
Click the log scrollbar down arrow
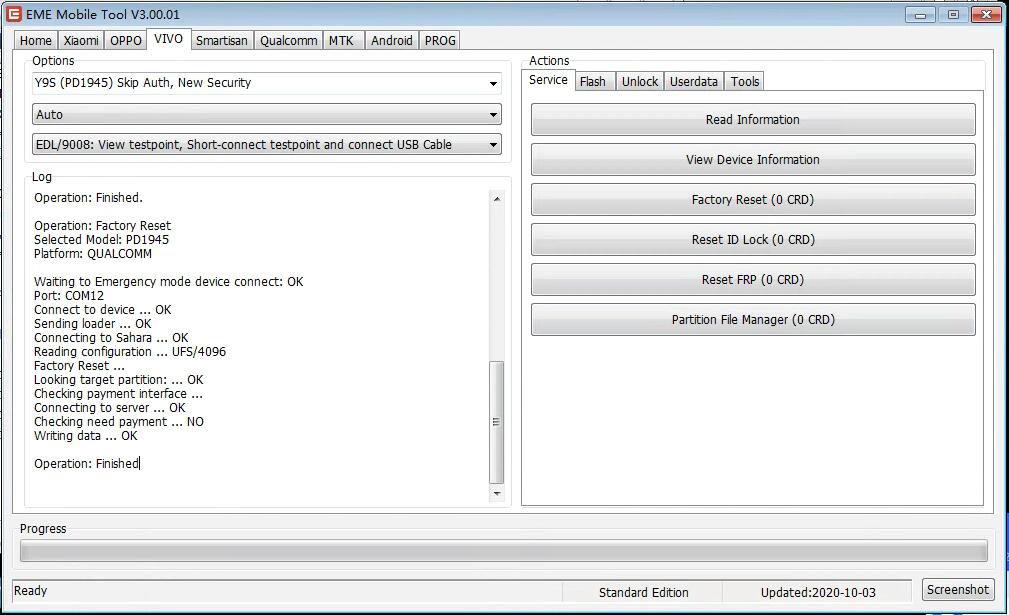[x=497, y=493]
